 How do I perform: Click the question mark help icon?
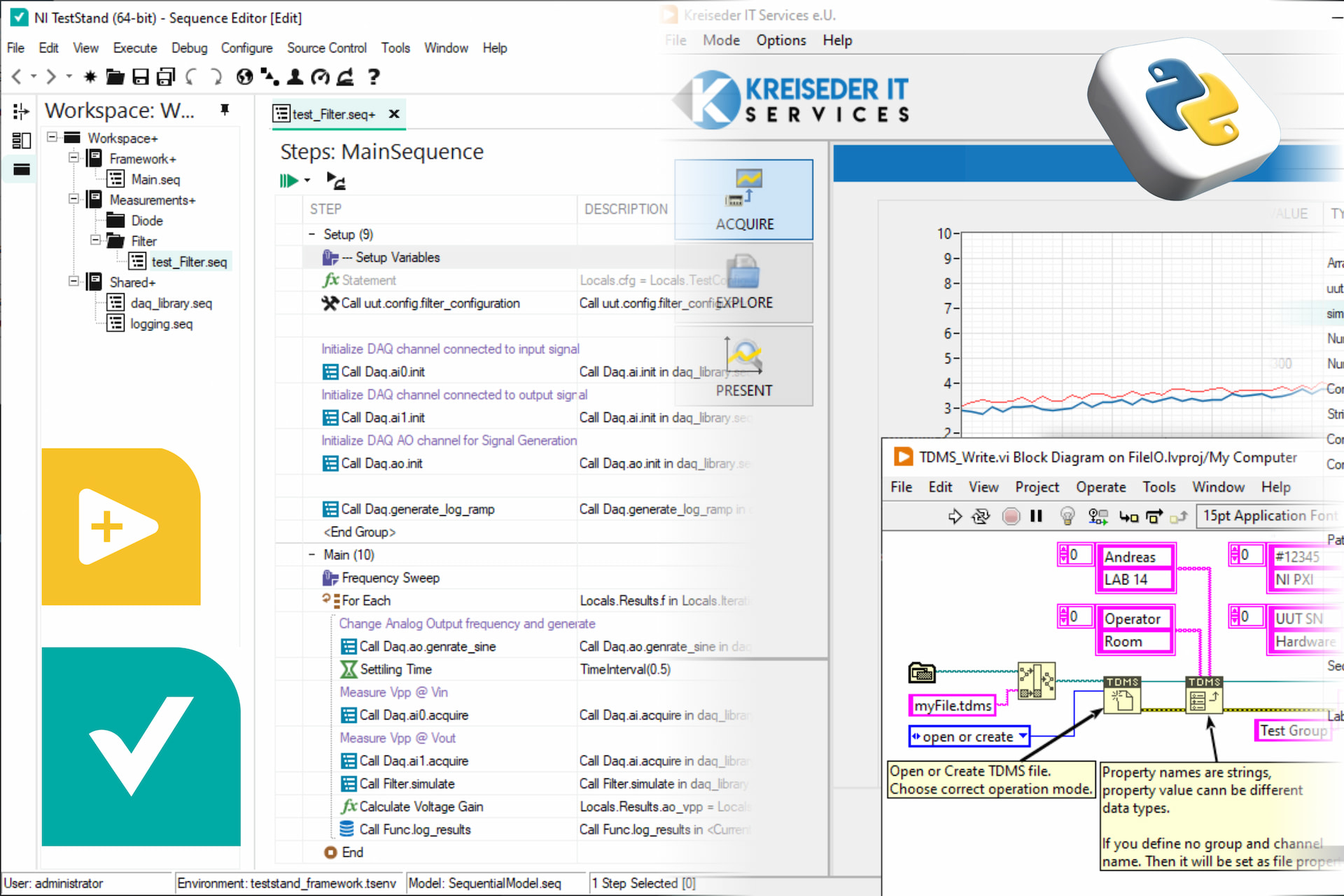374,76
